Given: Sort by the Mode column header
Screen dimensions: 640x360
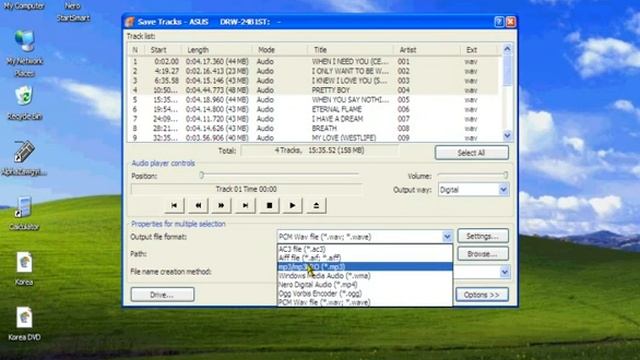Looking at the screenshot, I should (x=280, y=50).
